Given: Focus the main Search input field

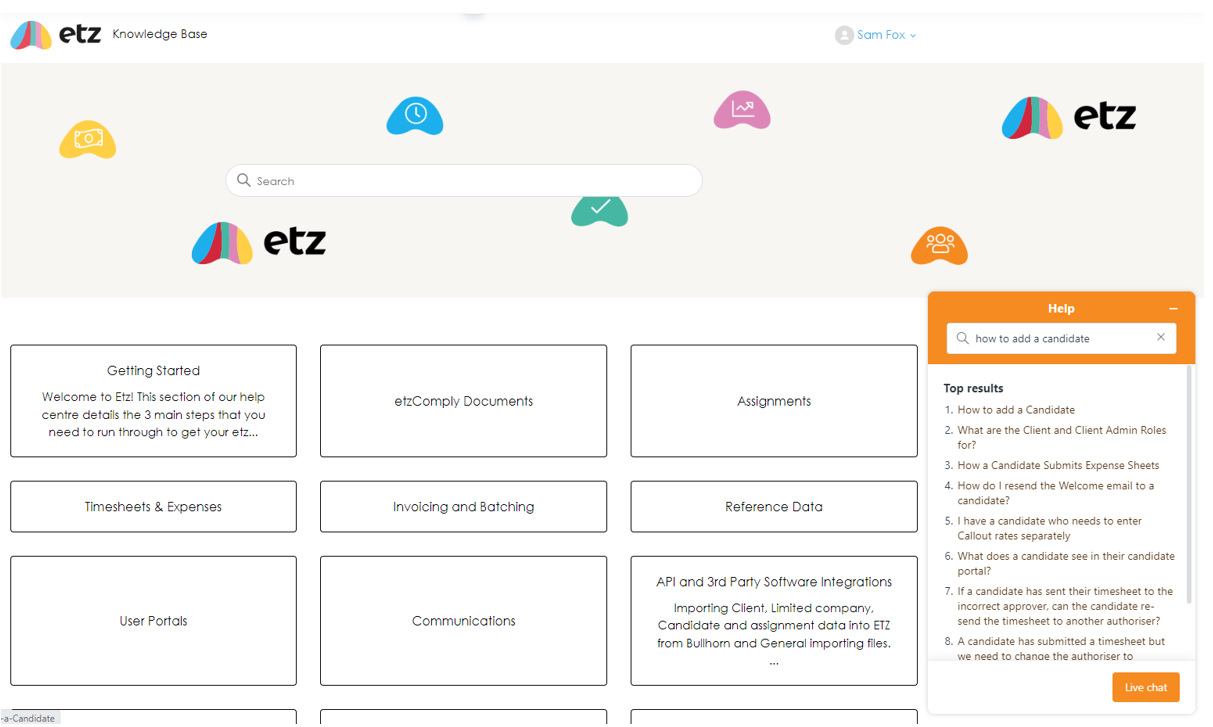Looking at the screenshot, I should click(464, 181).
